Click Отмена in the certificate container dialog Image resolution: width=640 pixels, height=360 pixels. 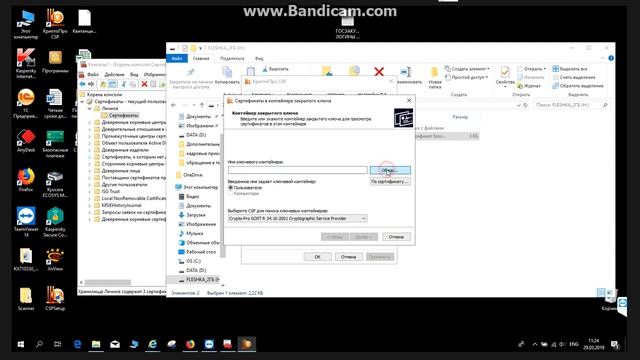pyautogui.click(x=396, y=237)
